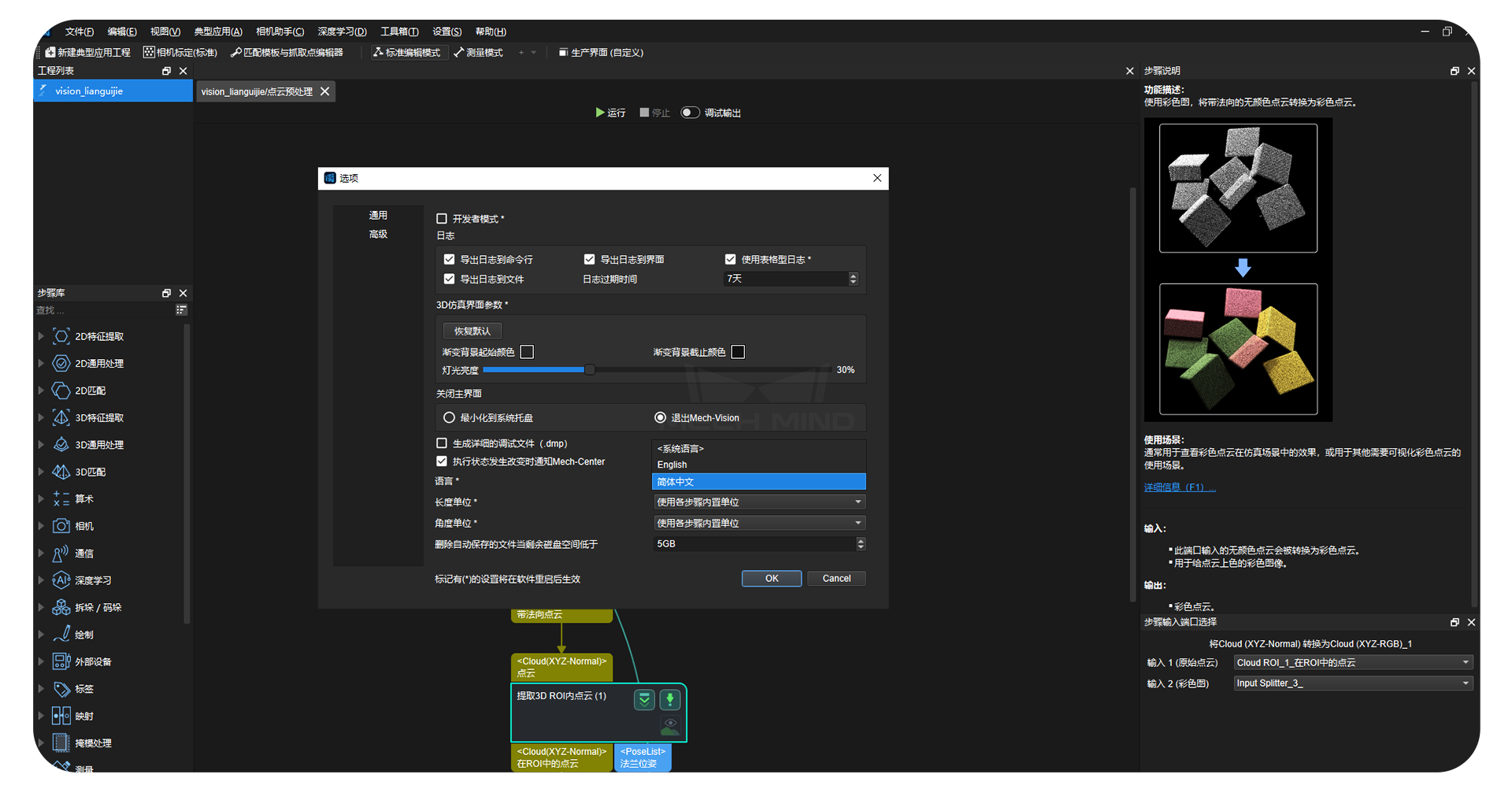Viewport: 1512px width, 789px height.
Task: Open the 深度学习(D) menu
Action: [342, 31]
